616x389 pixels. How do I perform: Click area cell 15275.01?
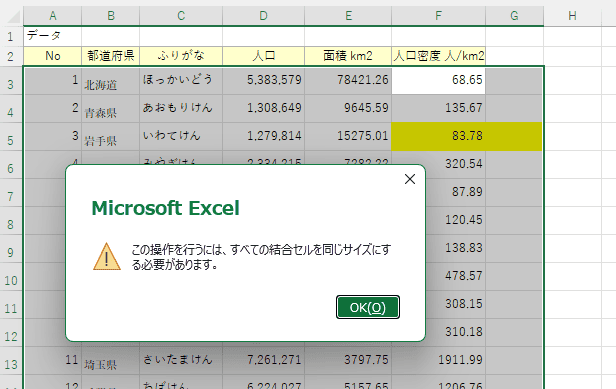348,136
